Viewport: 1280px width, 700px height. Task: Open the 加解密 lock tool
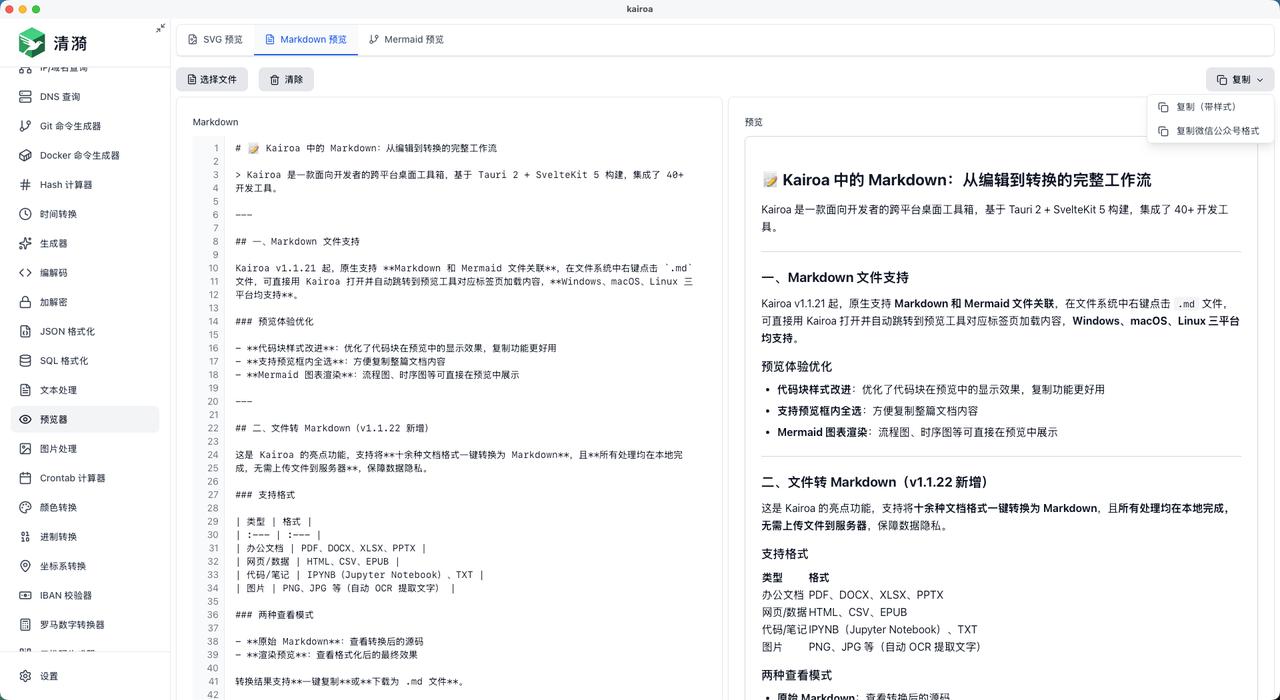click(x=85, y=302)
